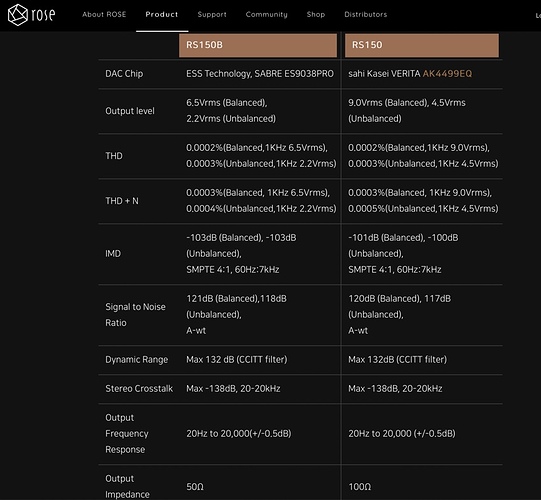Click the Output Frequency Response label
The height and width of the screenshot is (500, 541).
tap(127, 433)
